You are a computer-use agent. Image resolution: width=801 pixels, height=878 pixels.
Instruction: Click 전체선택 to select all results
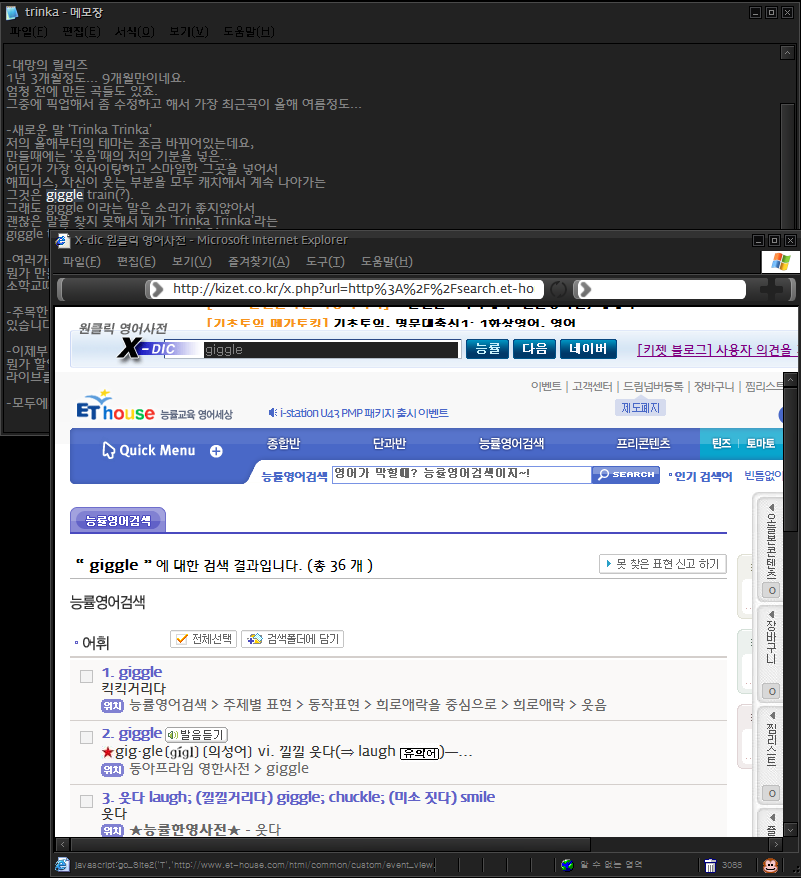click(203, 639)
